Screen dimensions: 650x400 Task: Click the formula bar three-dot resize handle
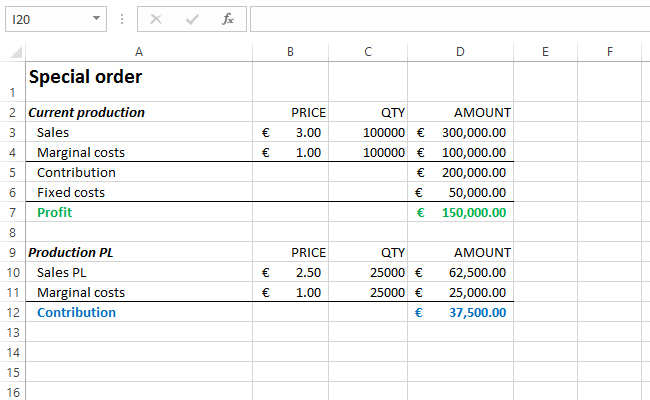(122, 19)
